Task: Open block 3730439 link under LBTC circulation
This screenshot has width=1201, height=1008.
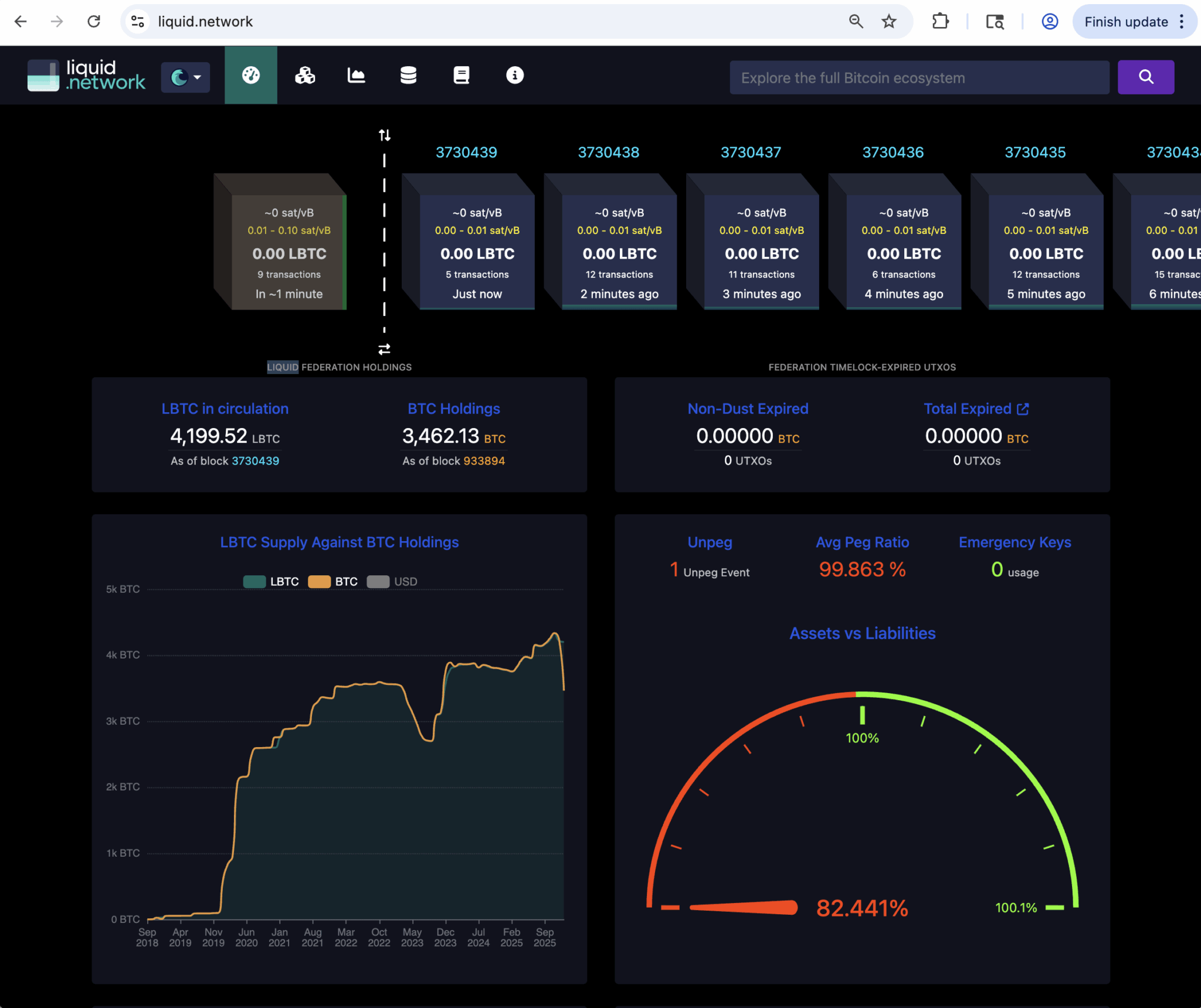Action: point(255,461)
